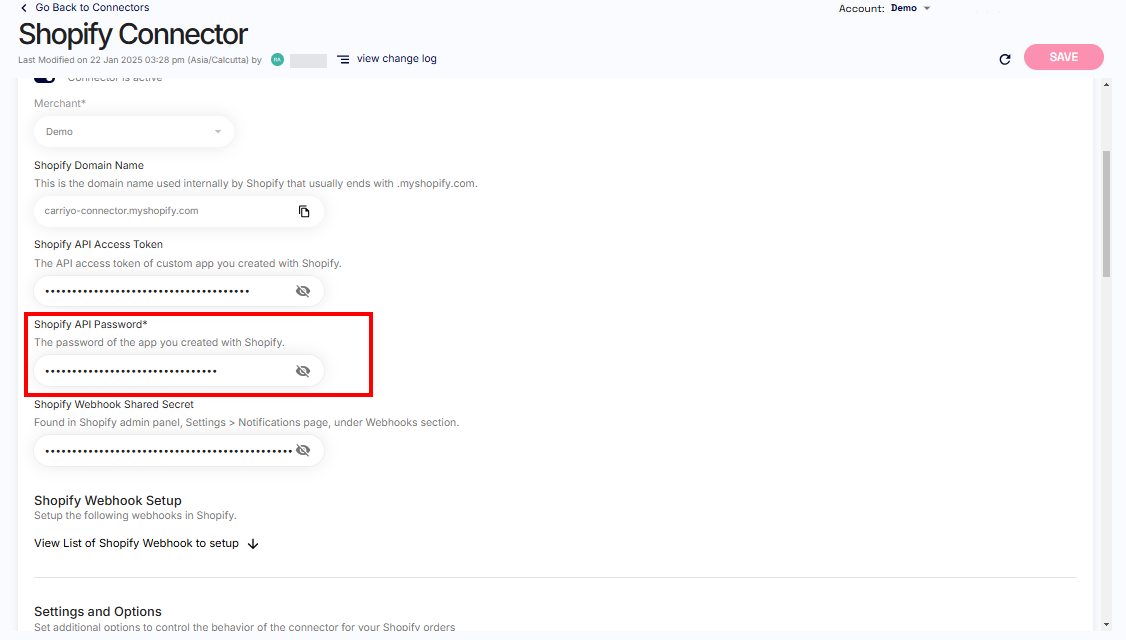This screenshot has height=640, width=1126.
Task: Click the Webhook Shared Secret field
Action: coord(178,450)
